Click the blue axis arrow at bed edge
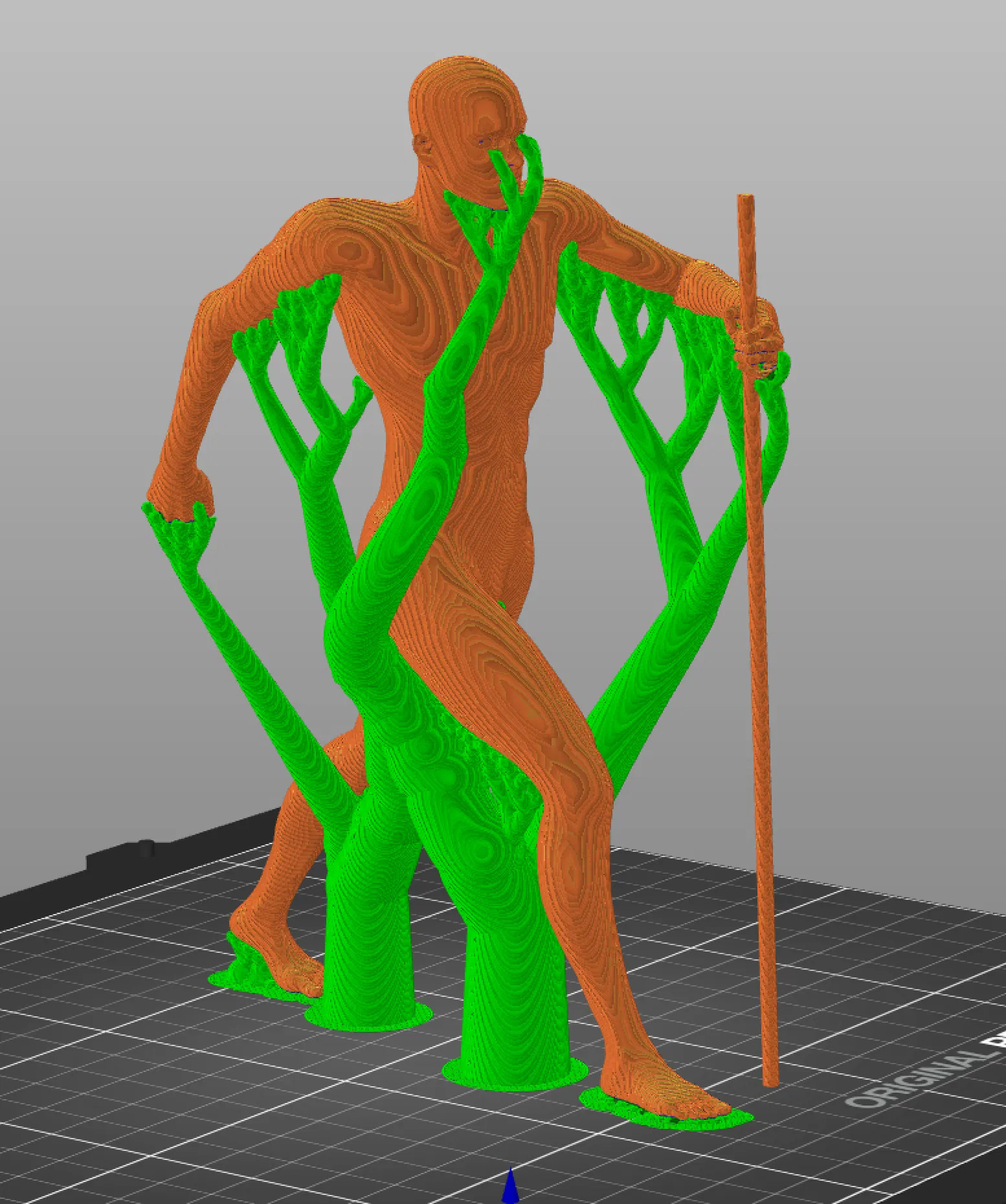Image resolution: width=1006 pixels, height=1204 pixels. click(511, 1186)
